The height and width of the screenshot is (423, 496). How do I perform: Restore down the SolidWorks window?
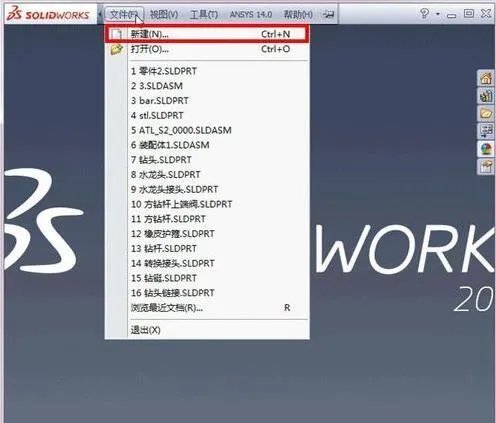[469, 14]
